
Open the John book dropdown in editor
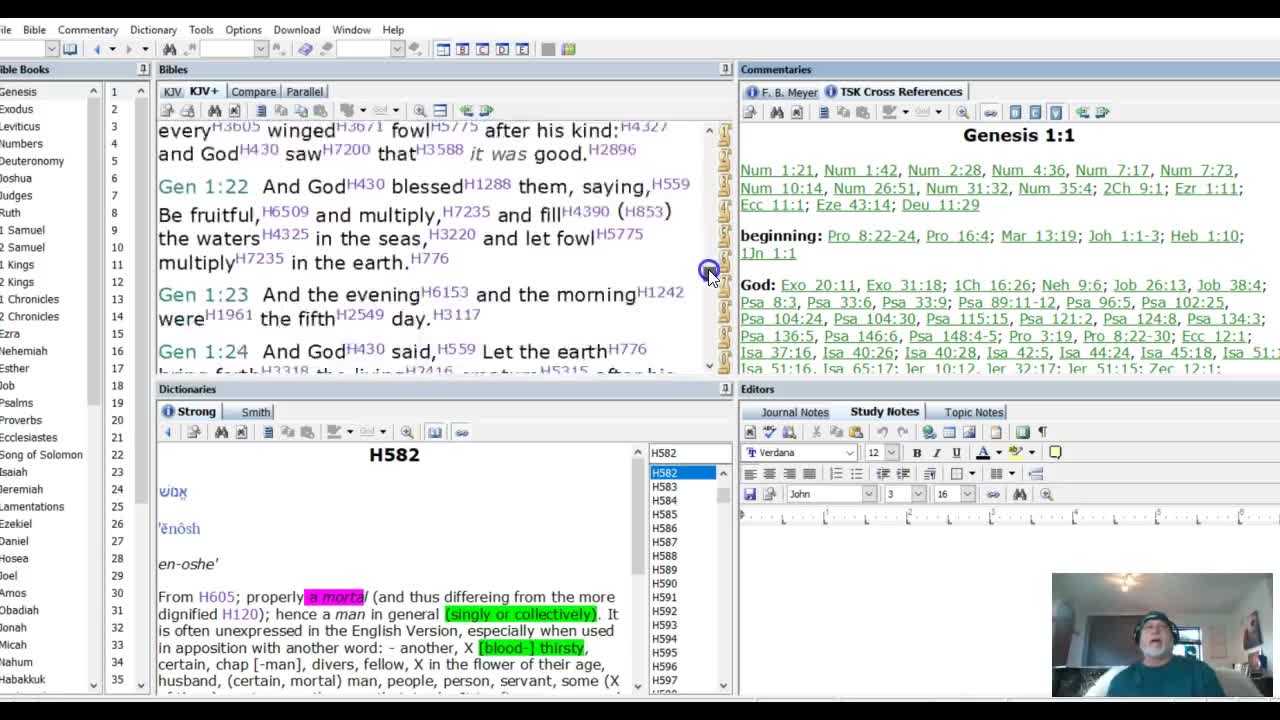point(867,494)
